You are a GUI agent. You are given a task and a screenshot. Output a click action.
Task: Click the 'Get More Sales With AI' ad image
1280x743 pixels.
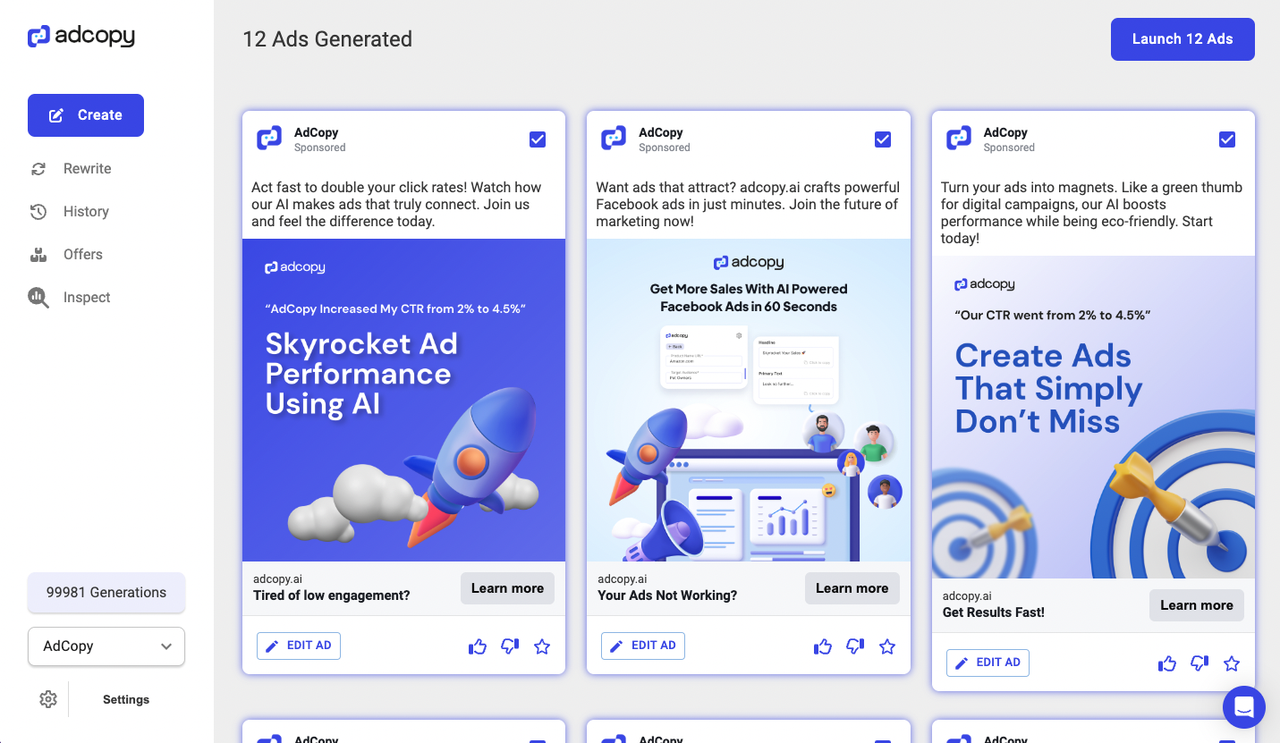click(x=749, y=400)
